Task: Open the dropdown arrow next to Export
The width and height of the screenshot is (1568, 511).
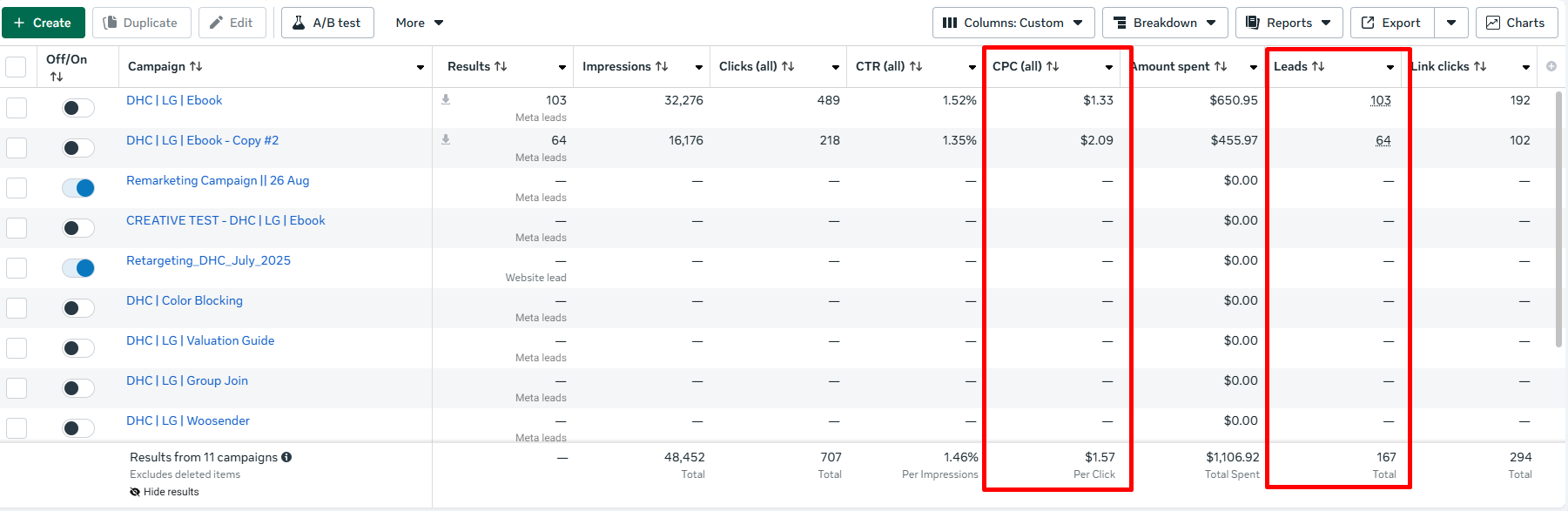Action: 1451,23
